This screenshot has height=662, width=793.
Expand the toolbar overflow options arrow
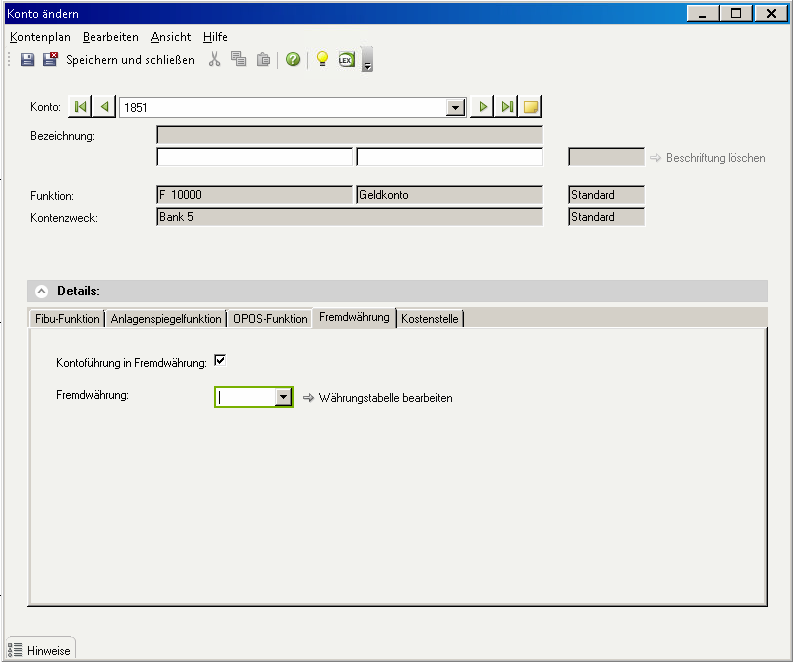pos(367,62)
